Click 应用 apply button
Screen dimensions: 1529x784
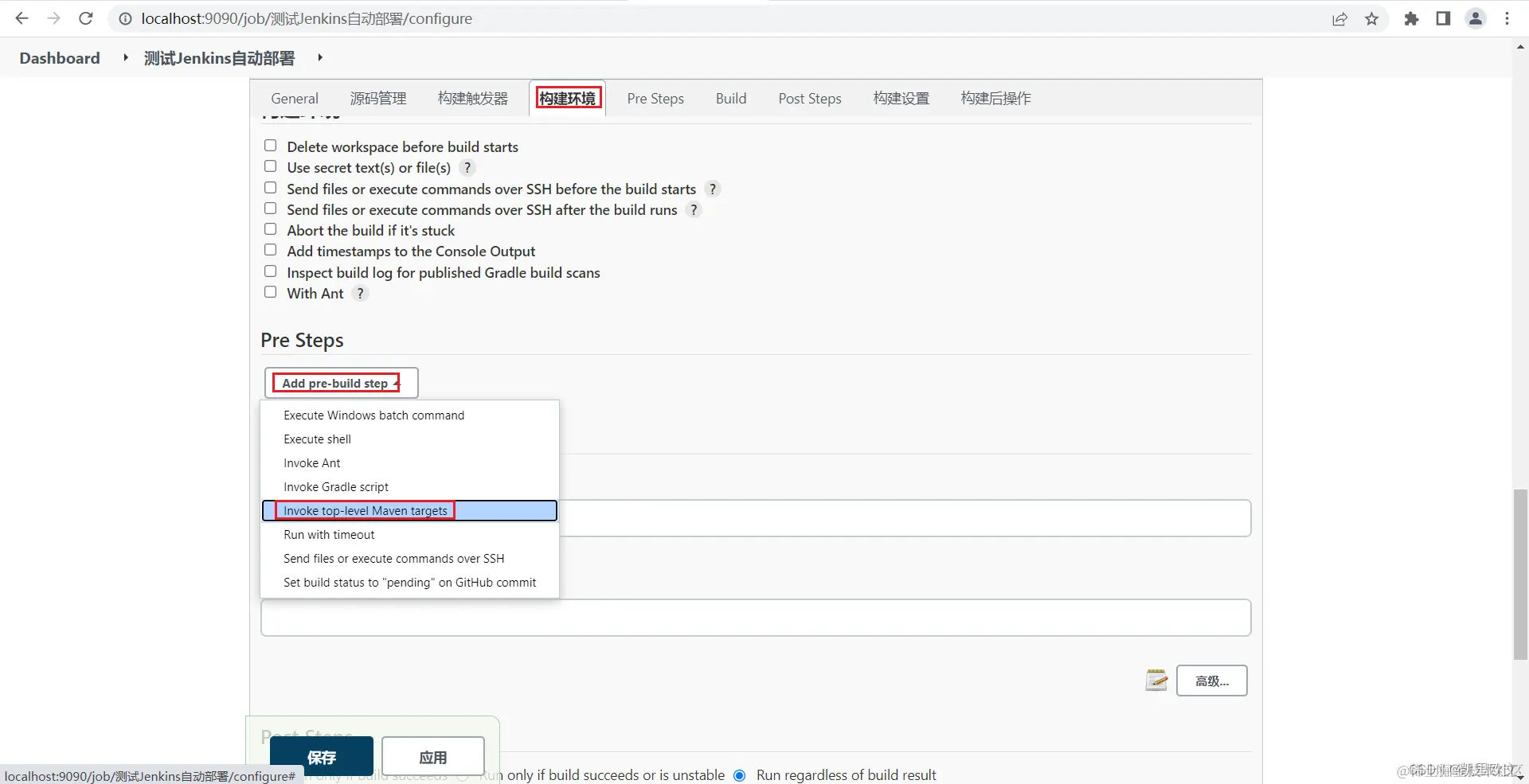click(433, 757)
